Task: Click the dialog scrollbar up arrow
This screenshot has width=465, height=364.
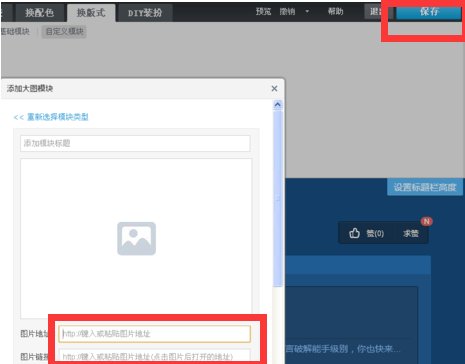Action: (x=277, y=105)
